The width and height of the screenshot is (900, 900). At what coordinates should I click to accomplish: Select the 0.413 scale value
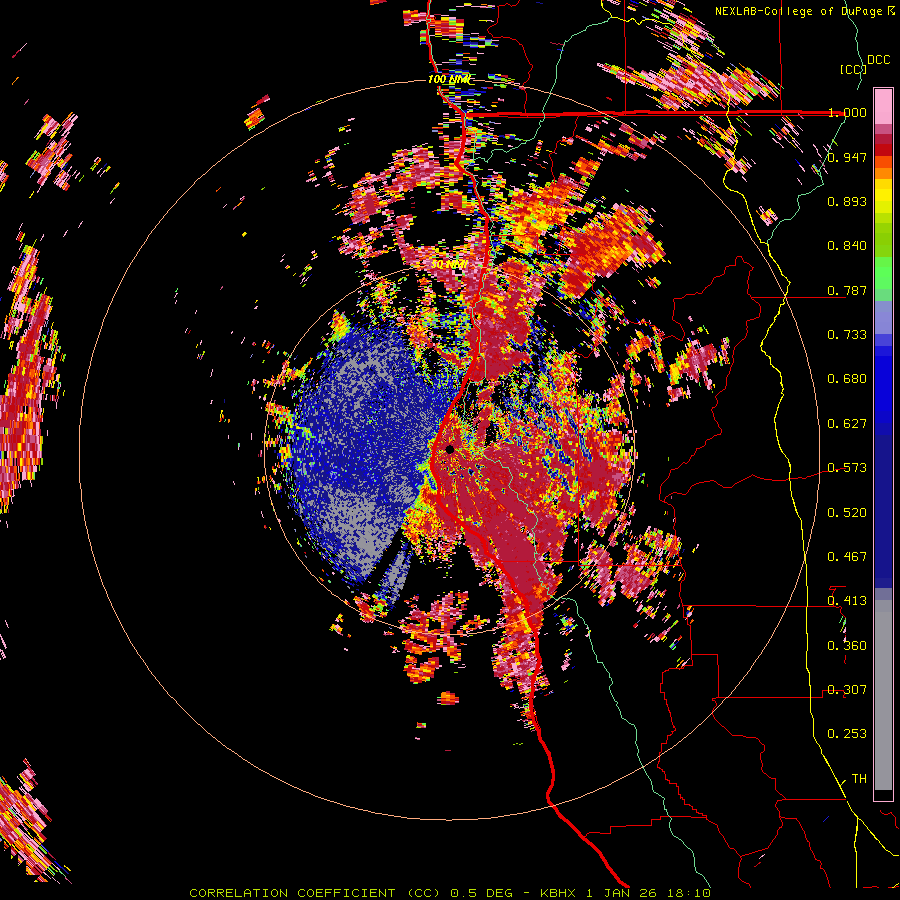[x=847, y=601]
